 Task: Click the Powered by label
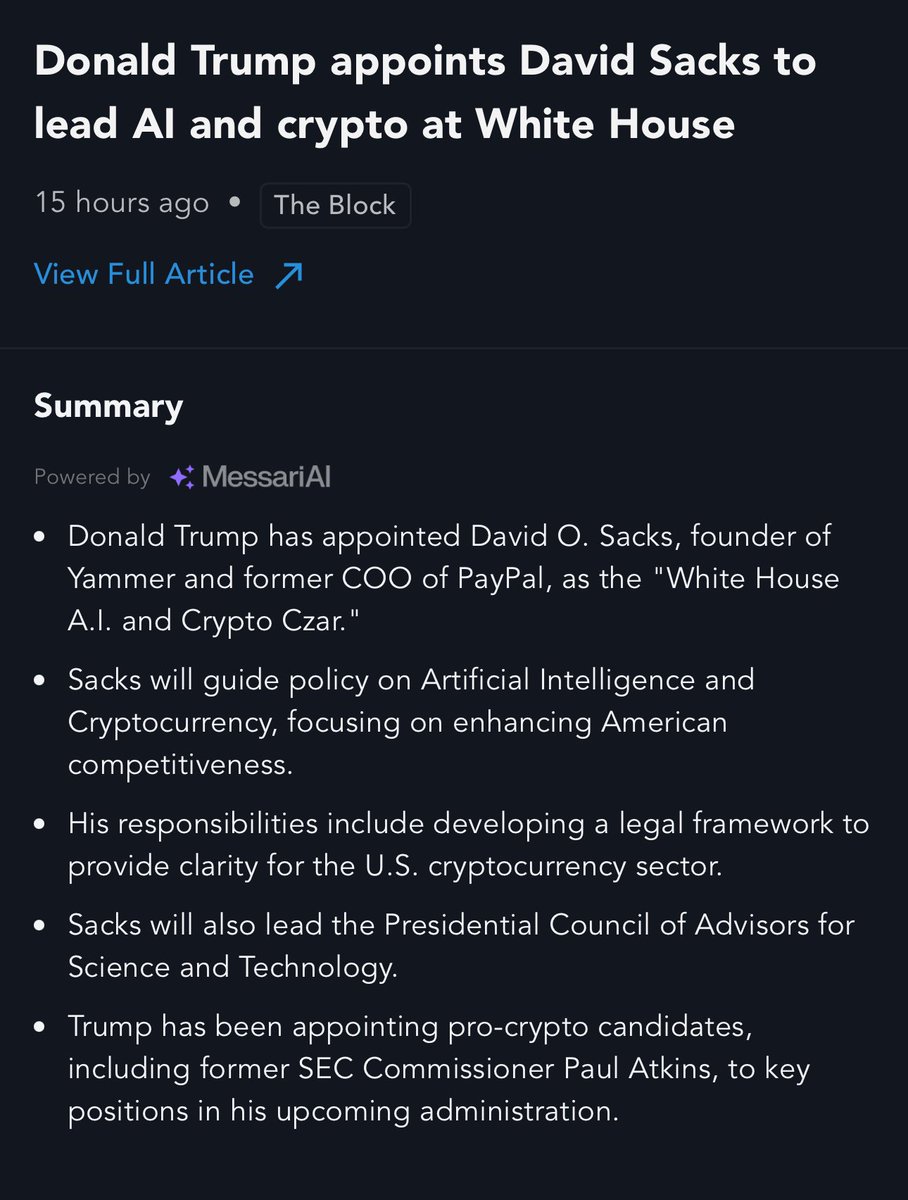(x=92, y=478)
